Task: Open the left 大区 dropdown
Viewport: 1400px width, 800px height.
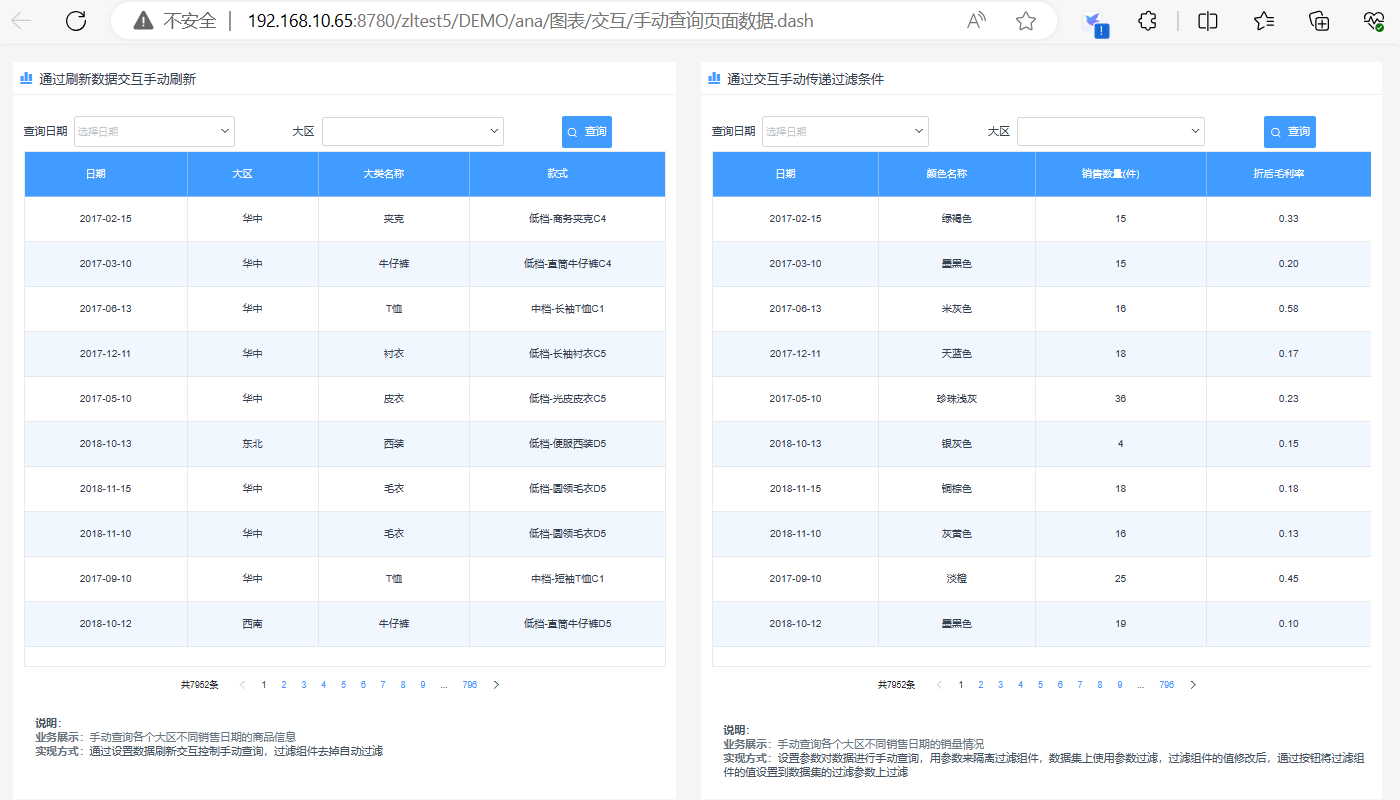Action: click(412, 131)
